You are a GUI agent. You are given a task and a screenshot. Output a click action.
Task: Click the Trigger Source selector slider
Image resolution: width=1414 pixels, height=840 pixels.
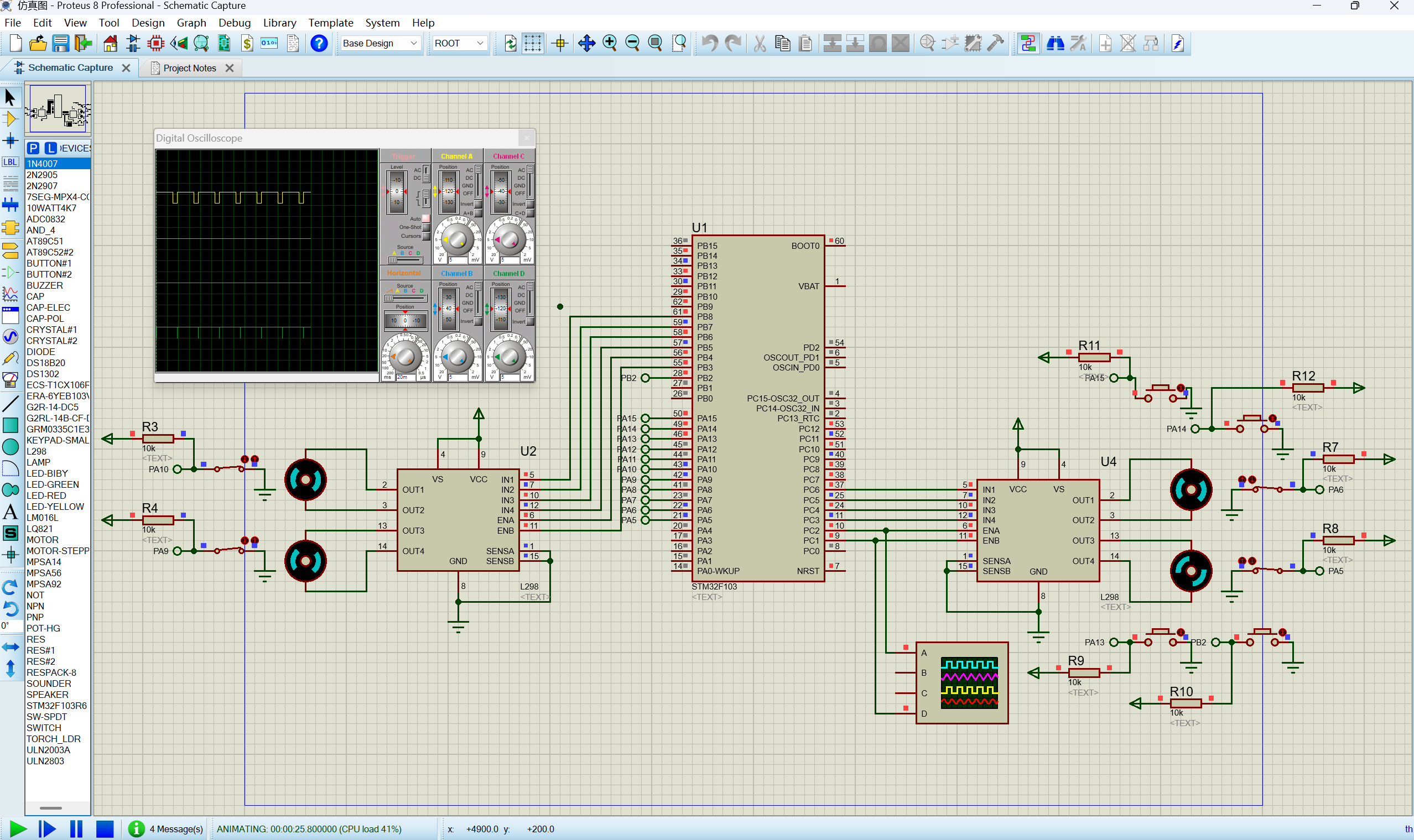coord(406,260)
